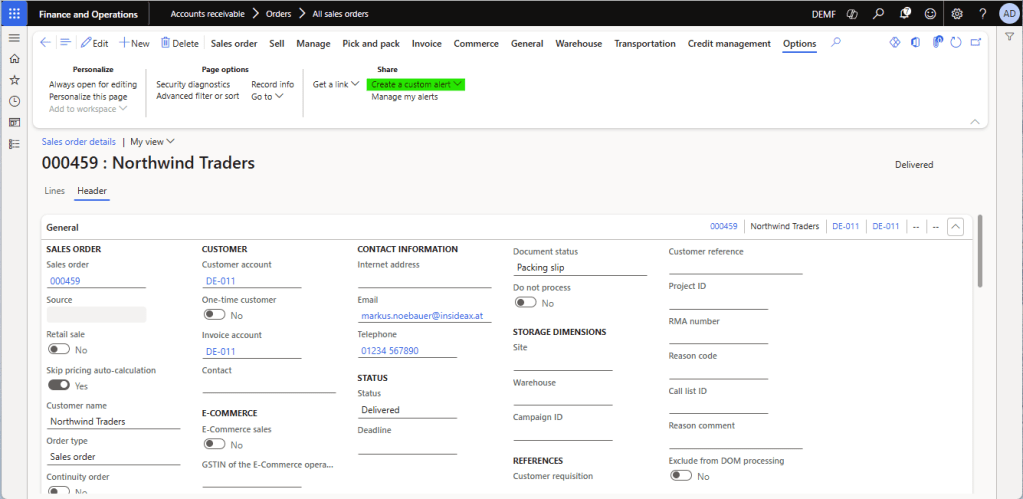Open Create a custom alert dropdown
The image size is (1023, 499).
pos(416,85)
